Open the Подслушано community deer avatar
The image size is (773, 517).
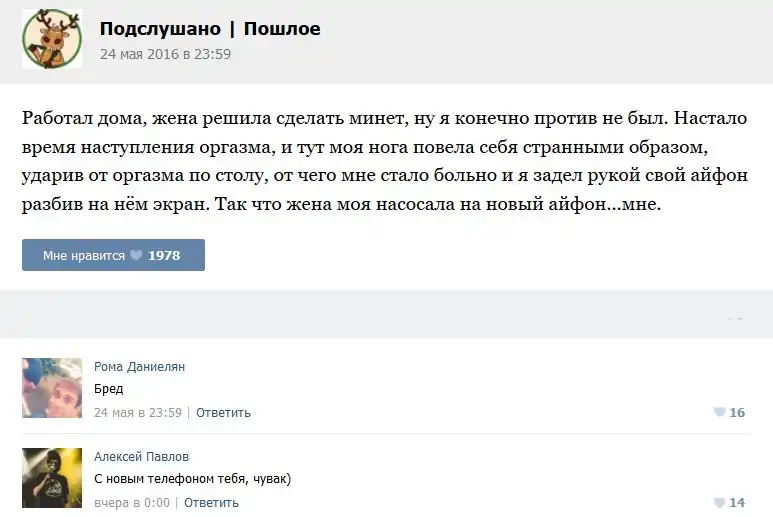click(52, 38)
